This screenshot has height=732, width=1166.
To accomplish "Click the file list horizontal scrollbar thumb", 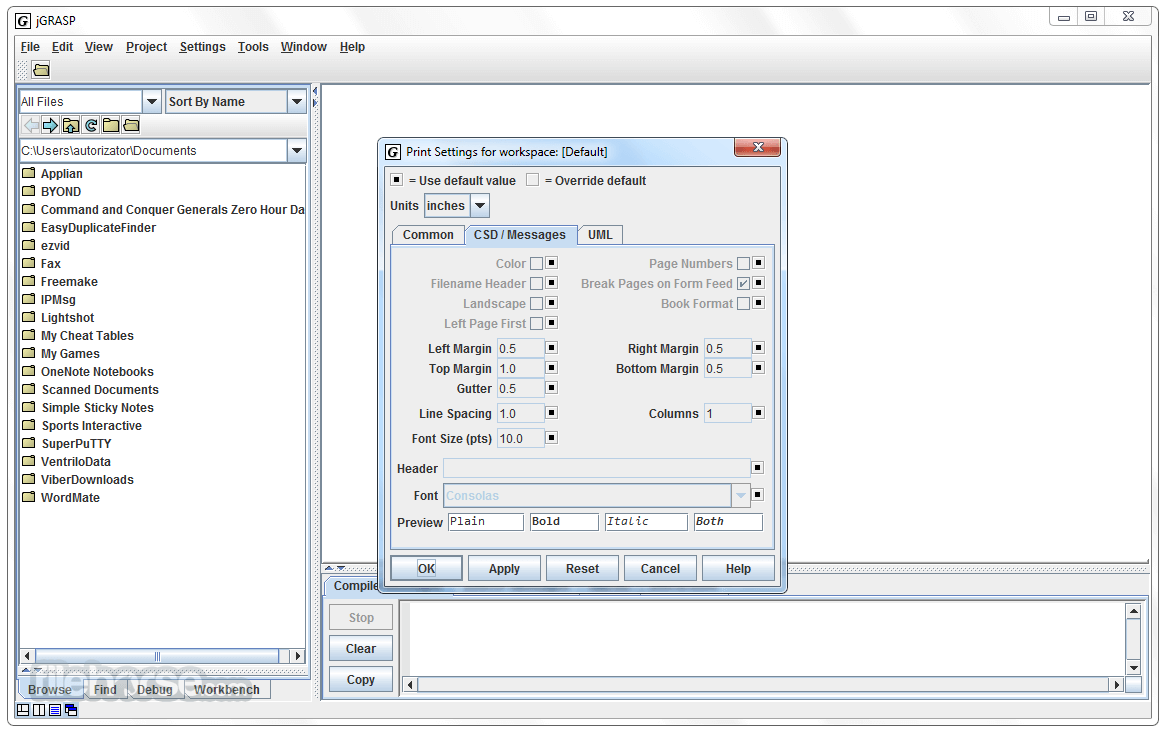I will coord(157,656).
